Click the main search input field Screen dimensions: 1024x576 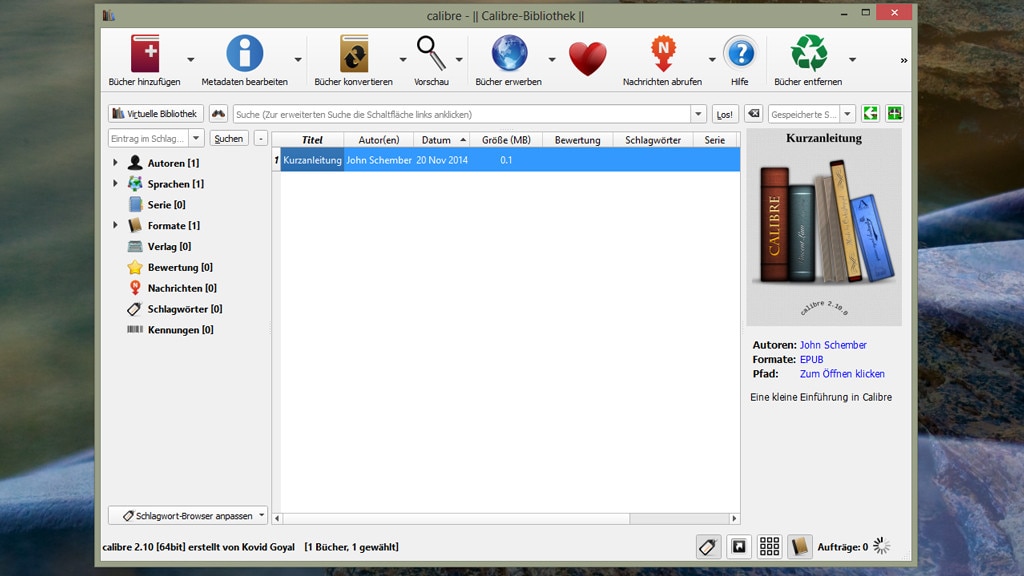click(462, 114)
